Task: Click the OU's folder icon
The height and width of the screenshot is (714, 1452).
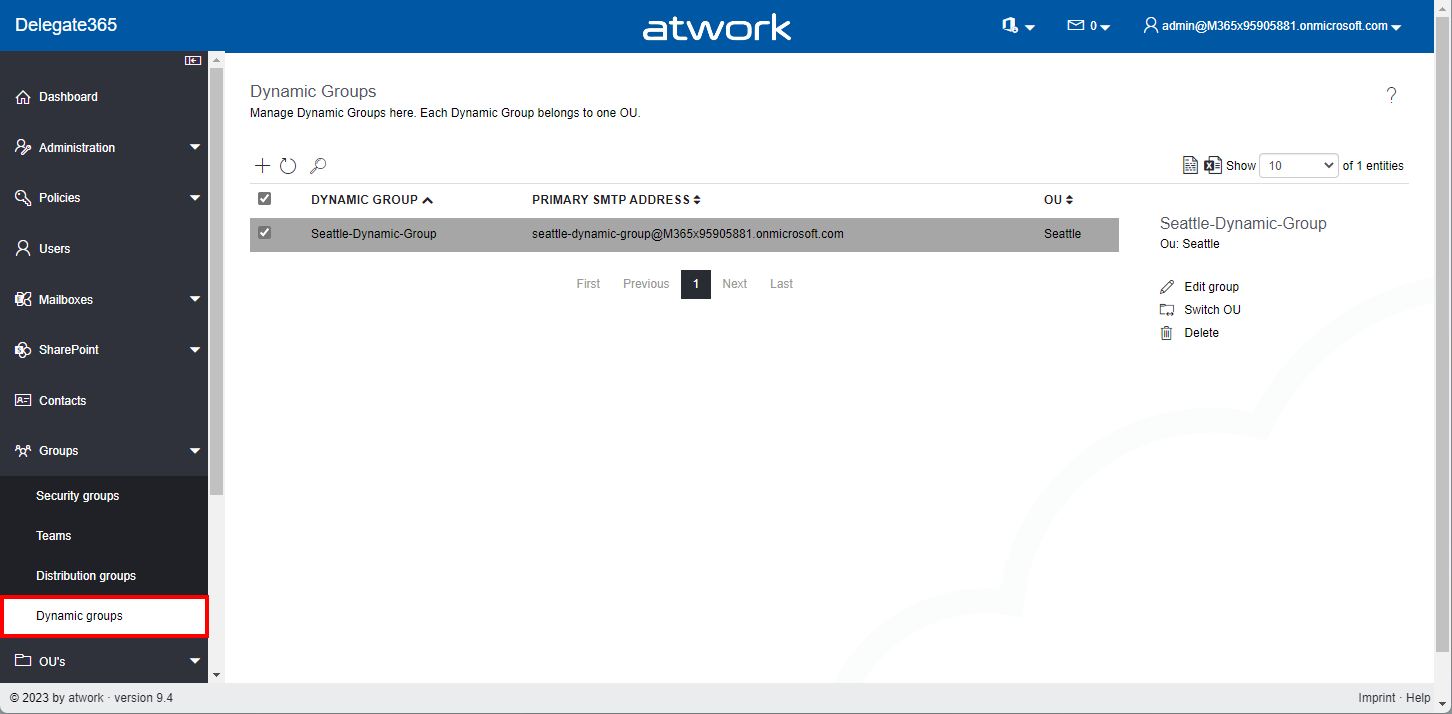Action: tap(24, 661)
